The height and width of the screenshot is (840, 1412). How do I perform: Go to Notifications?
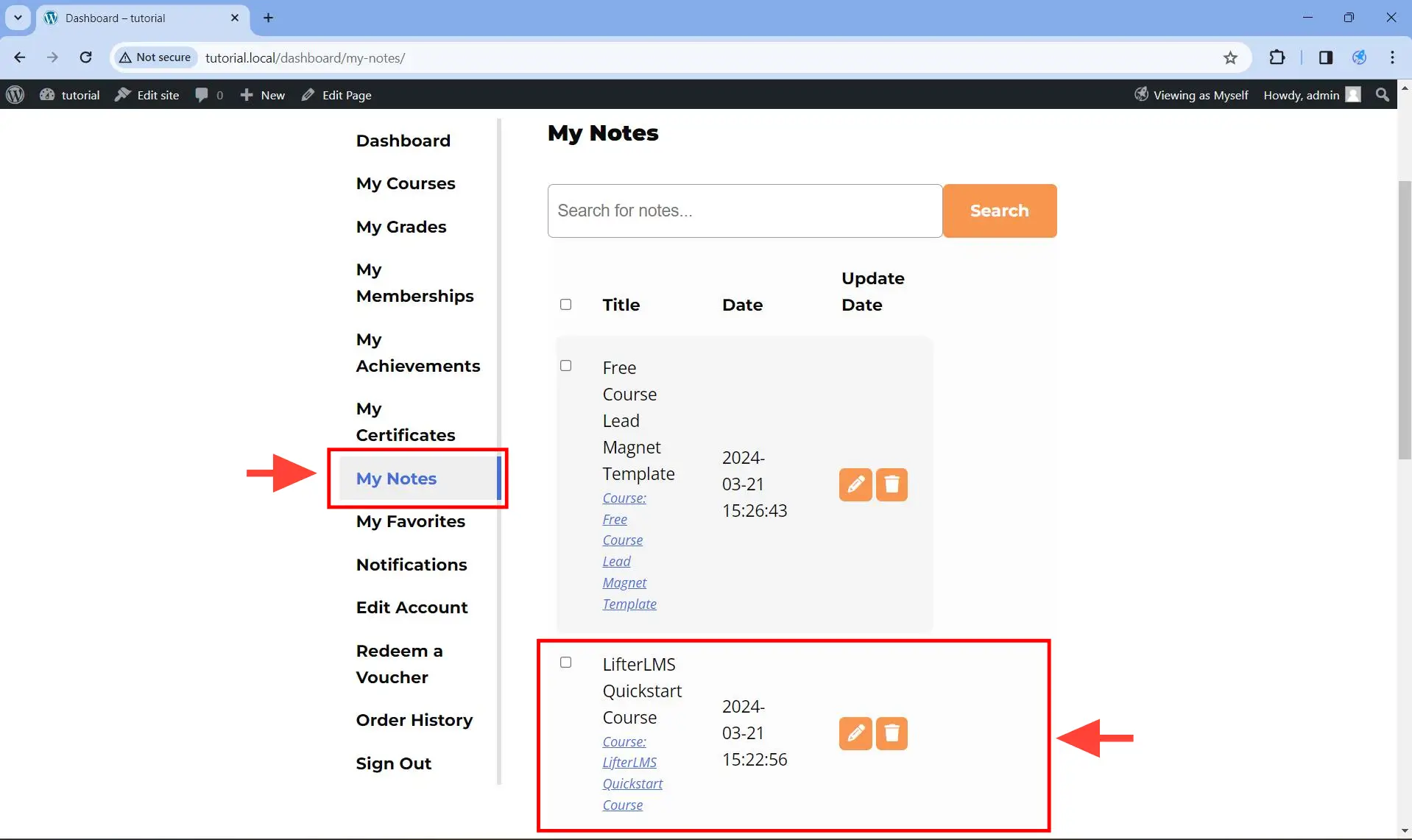pos(412,565)
